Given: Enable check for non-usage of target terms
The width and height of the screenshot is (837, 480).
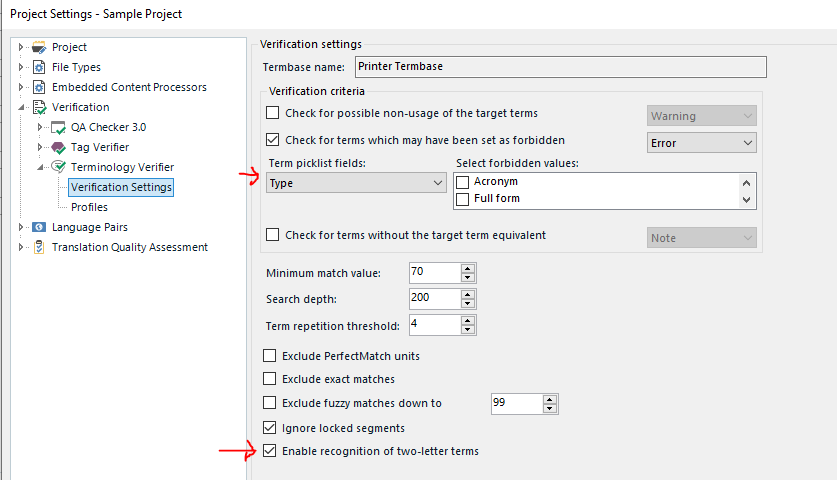Looking at the screenshot, I should pos(273,113).
